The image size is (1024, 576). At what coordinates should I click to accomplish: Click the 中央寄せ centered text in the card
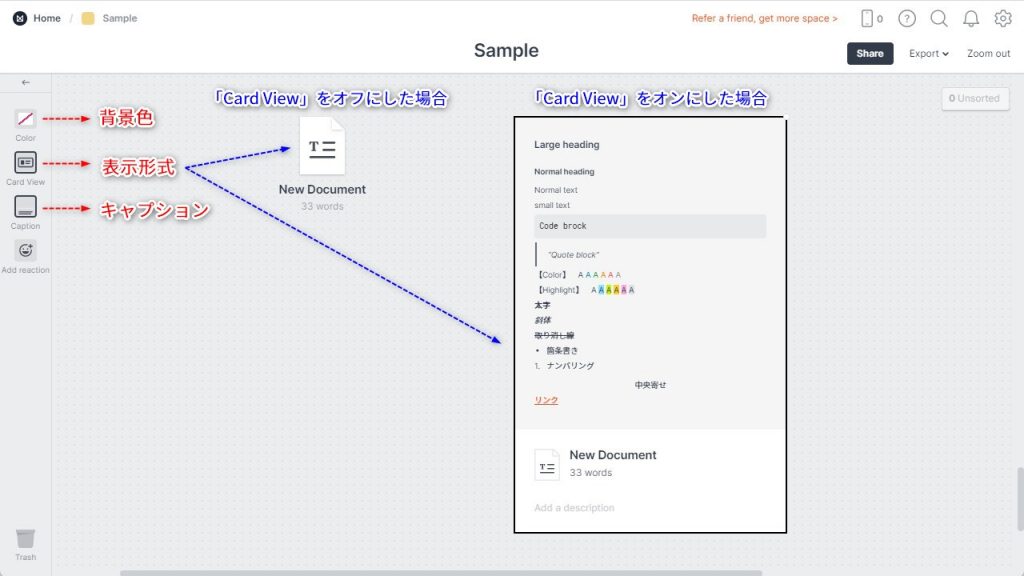click(650, 385)
